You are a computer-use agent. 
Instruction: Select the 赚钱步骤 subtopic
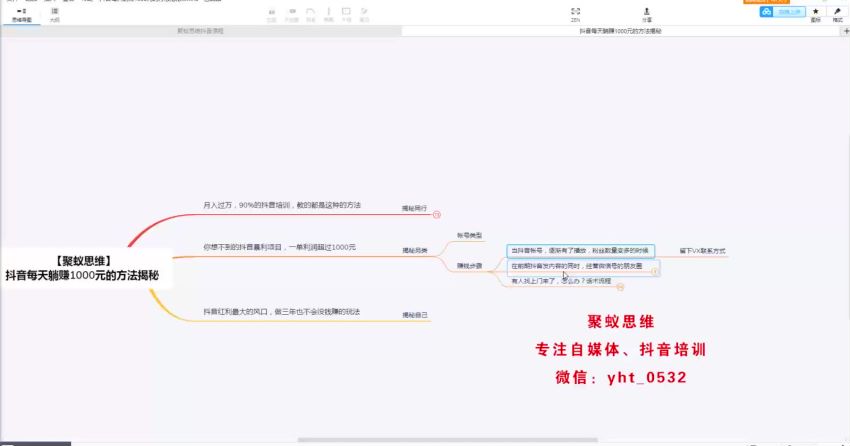click(469, 266)
